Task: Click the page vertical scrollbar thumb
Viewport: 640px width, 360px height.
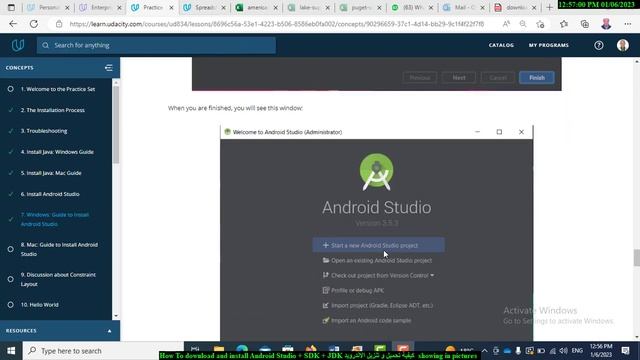Action: tap(637, 258)
